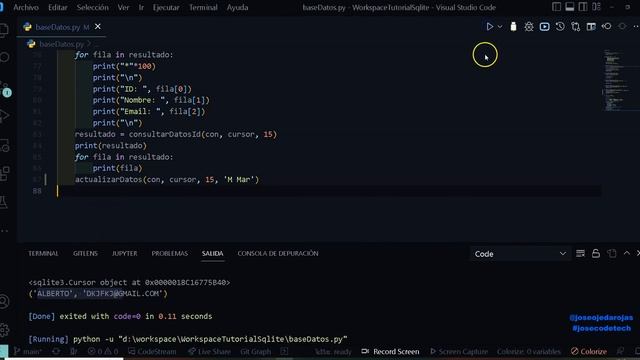Open the Code output channel dropdown

point(520,254)
